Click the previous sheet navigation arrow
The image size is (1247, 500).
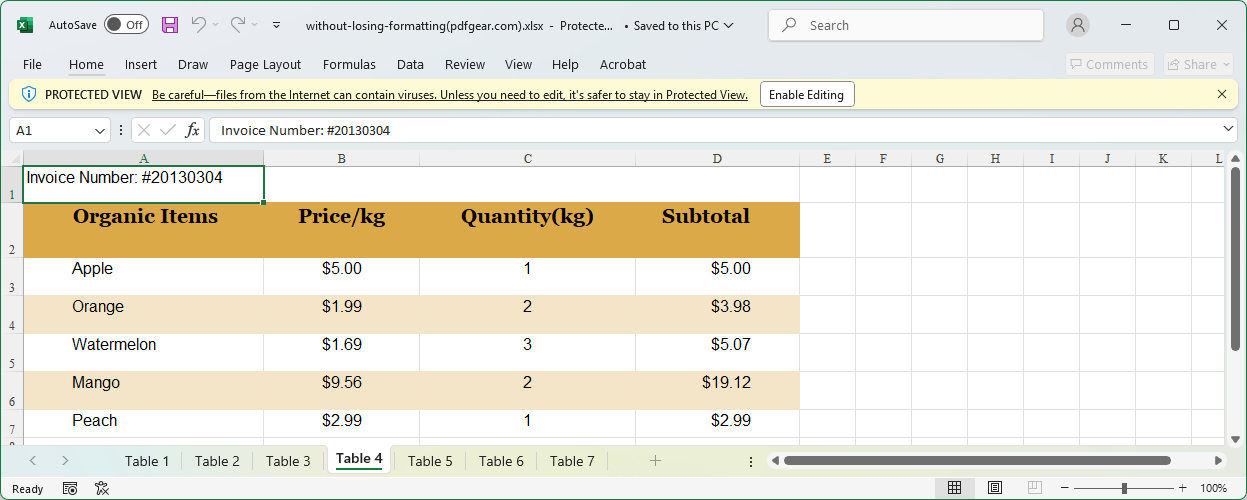tap(33, 460)
